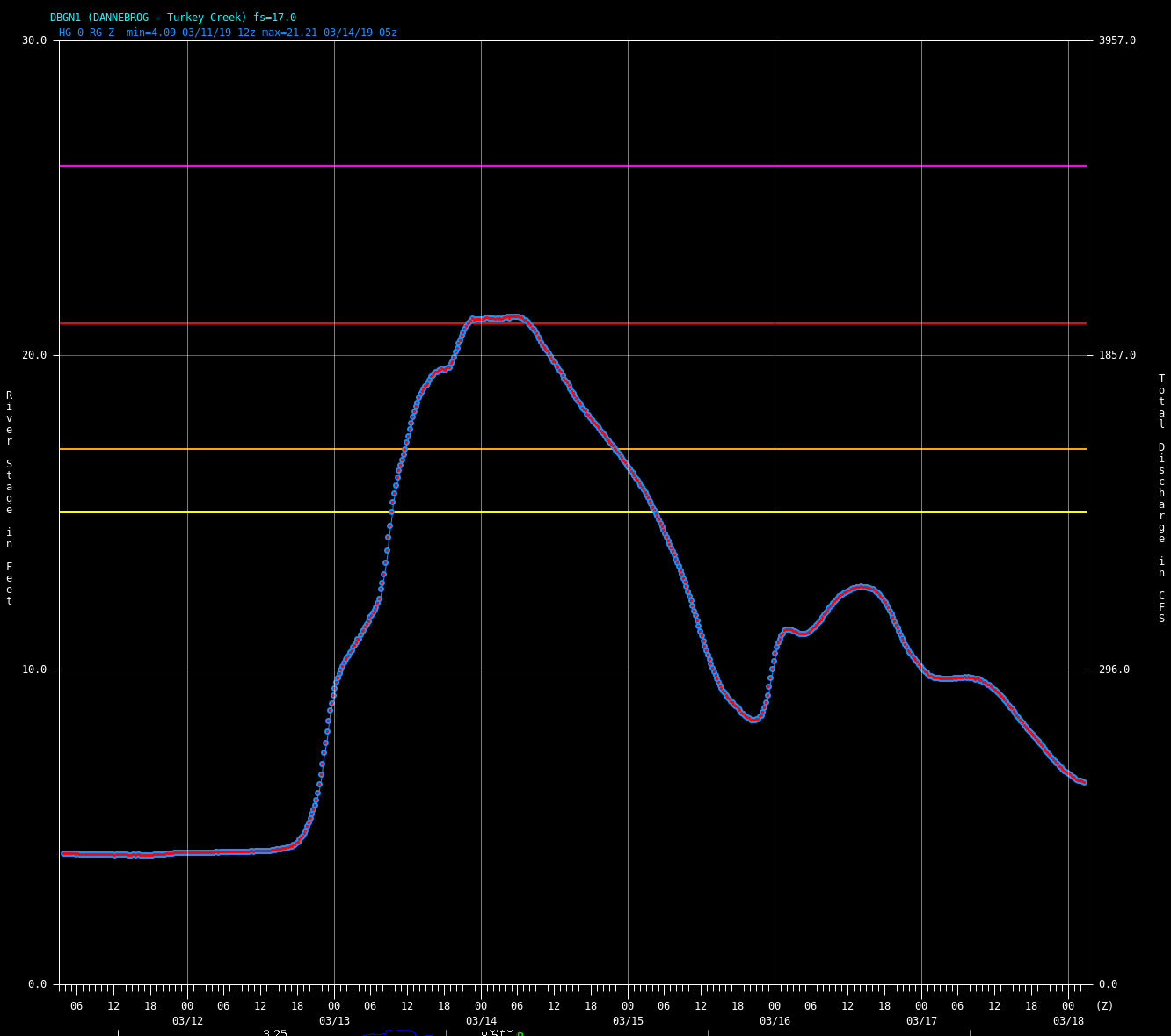The height and width of the screenshot is (1036, 1171).
Task: Select the 03/16 date label
Action: [775, 1021]
